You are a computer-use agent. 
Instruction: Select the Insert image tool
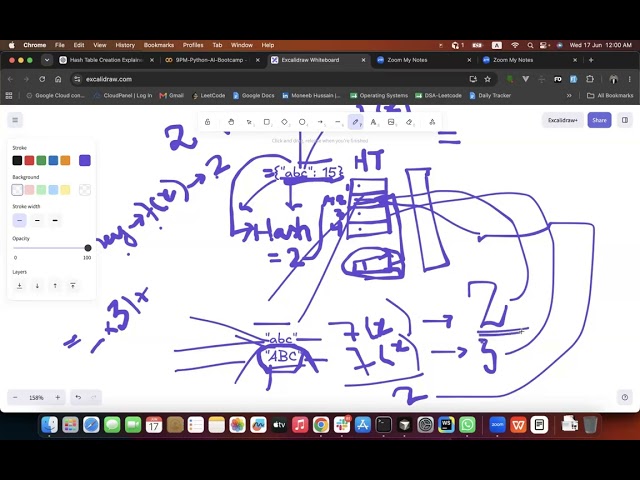pyautogui.click(x=391, y=122)
